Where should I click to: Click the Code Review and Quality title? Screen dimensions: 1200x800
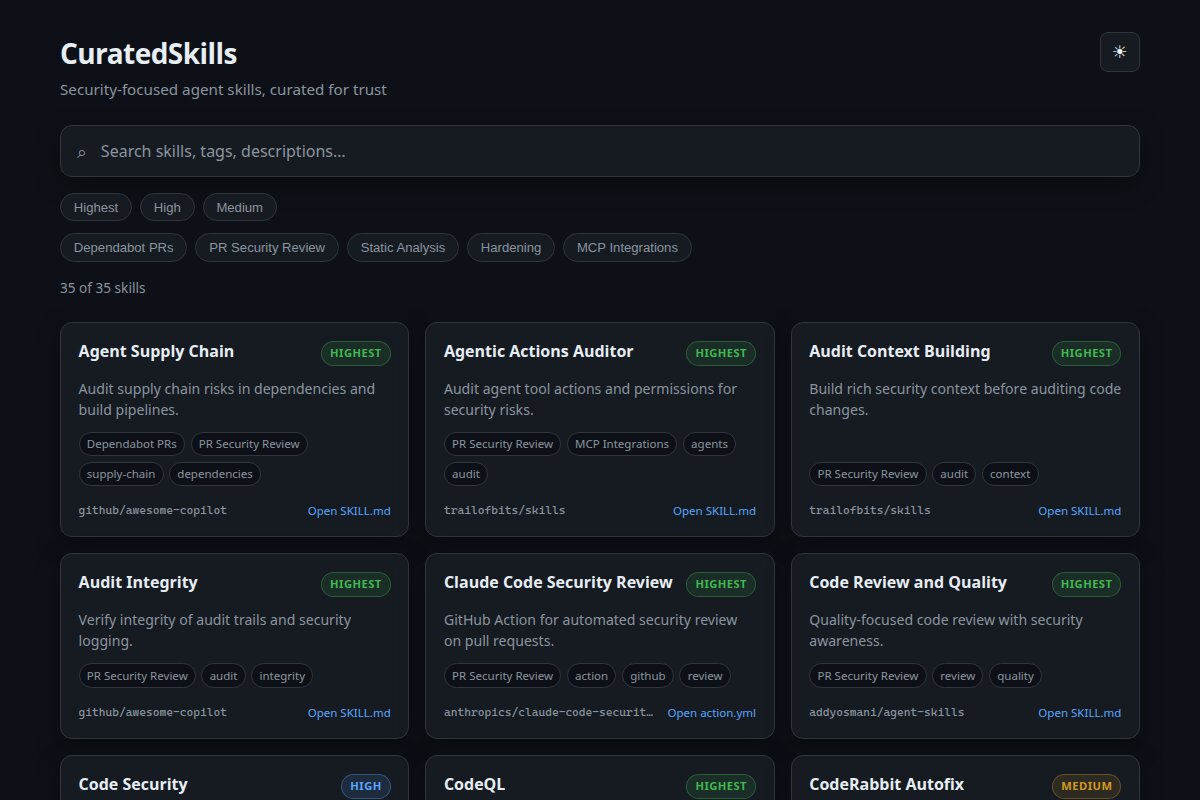pos(908,583)
